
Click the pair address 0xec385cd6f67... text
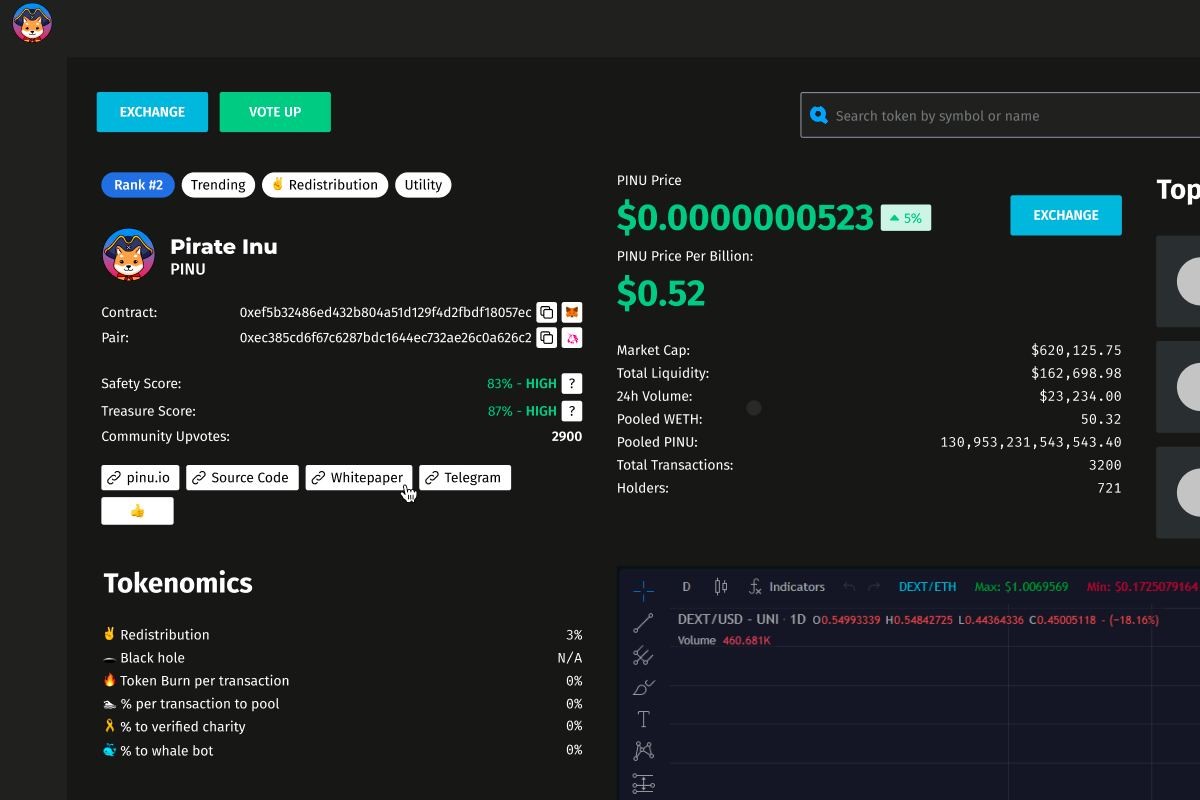click(x=385, y=338)
